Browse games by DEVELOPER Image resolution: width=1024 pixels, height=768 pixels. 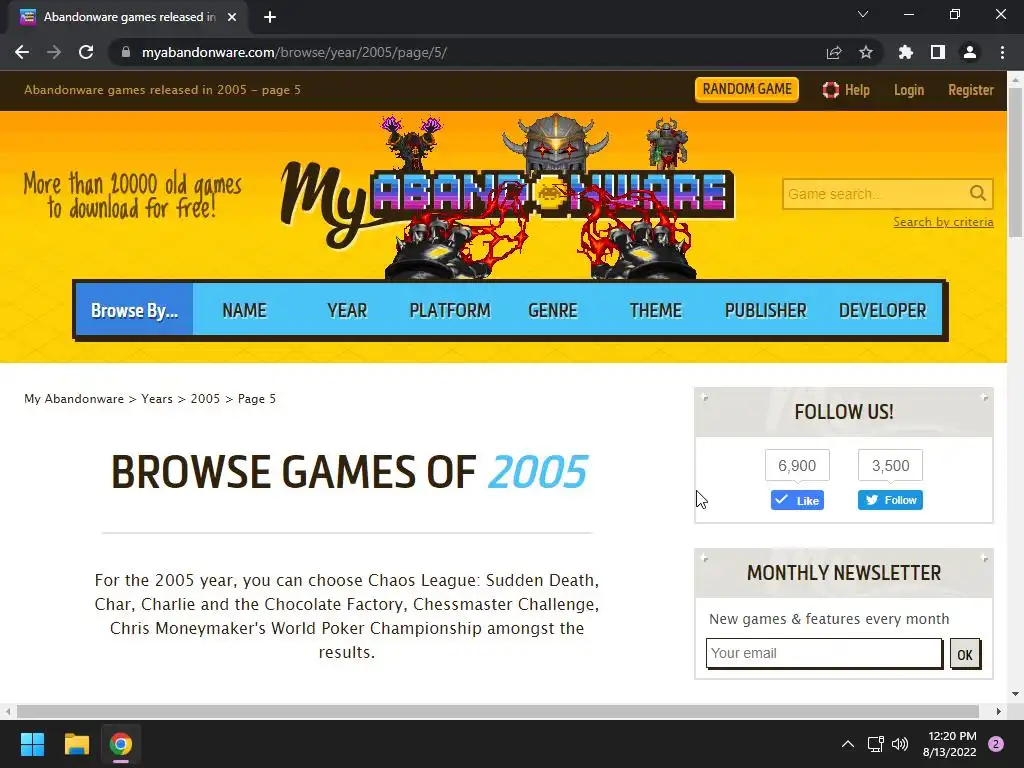pyautogui.click(x=882, y=310)
